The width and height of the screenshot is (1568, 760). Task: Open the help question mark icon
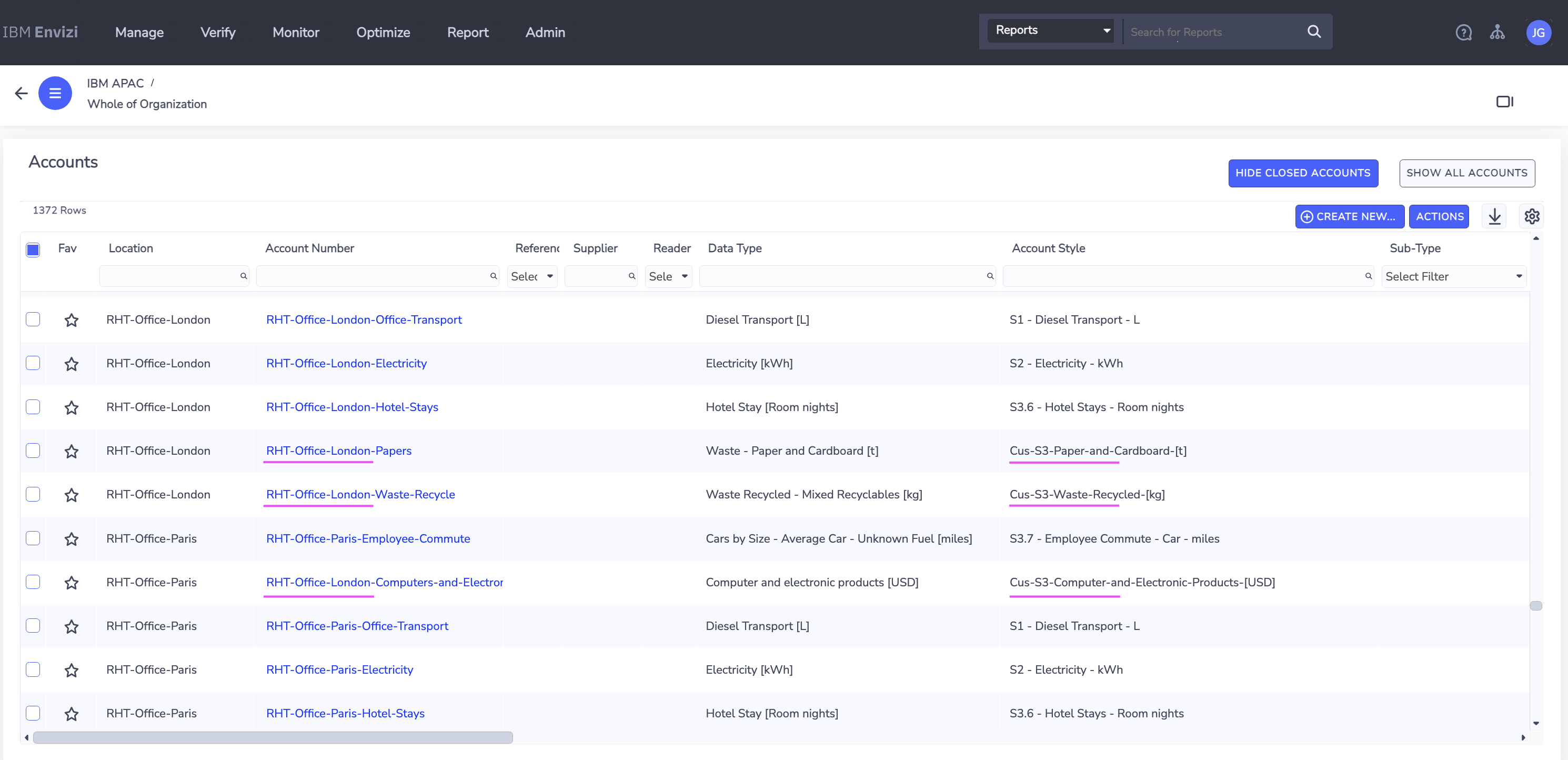pyautogui.click(x=1463, y=32)
